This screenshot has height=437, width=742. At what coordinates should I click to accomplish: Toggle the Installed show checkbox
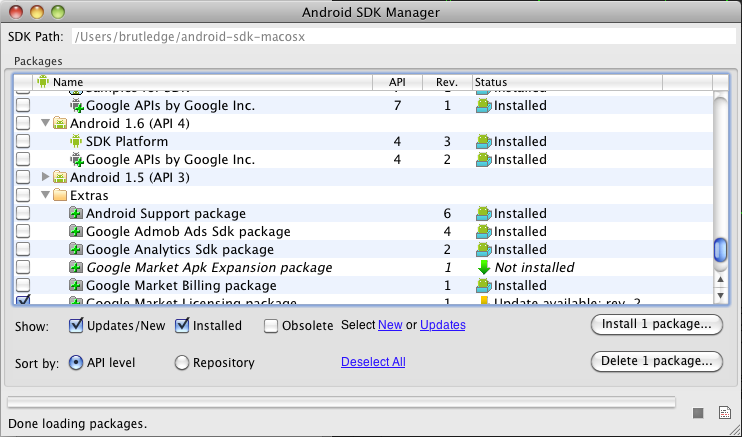(x=182, y=326)
